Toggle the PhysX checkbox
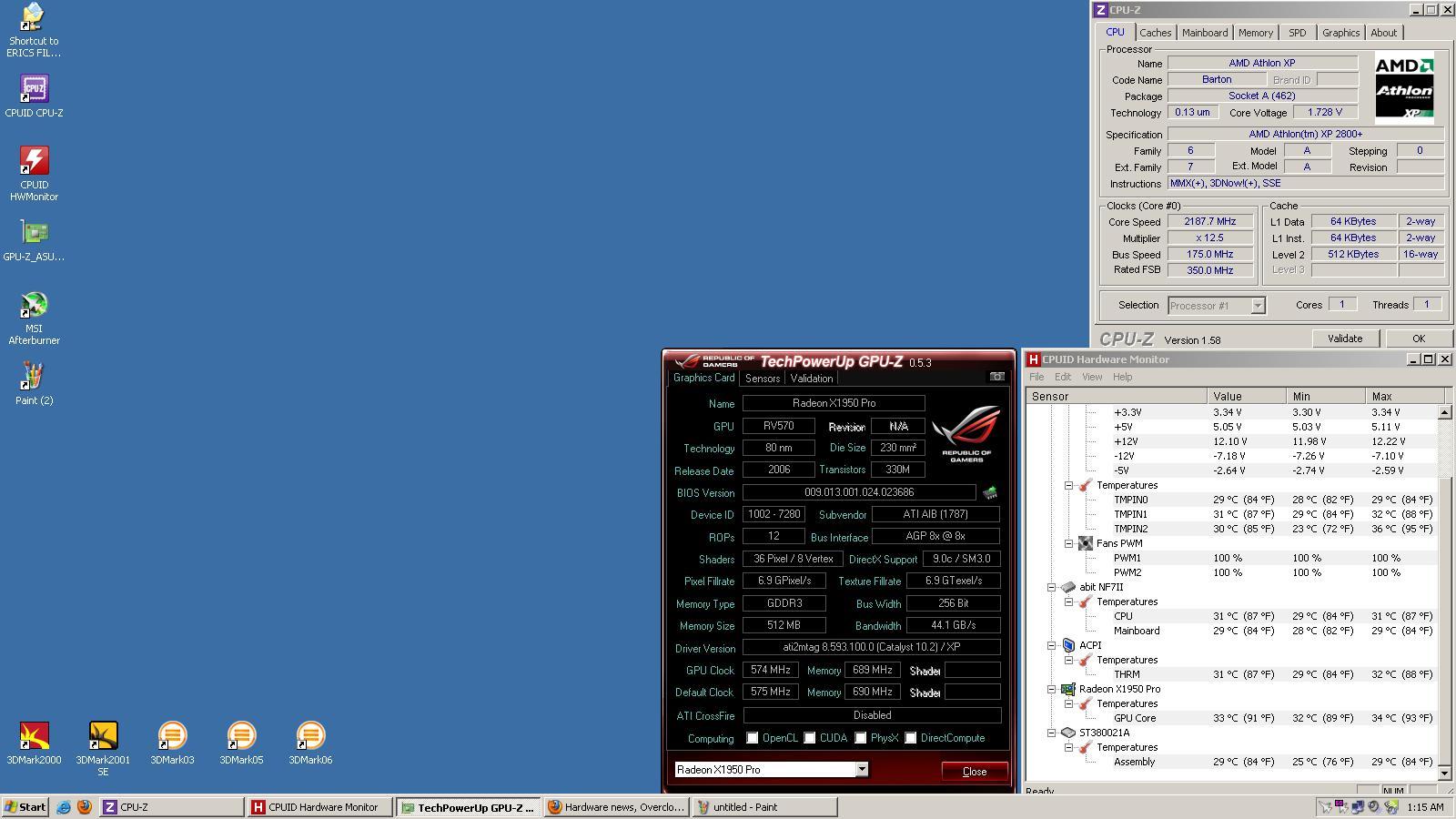Viewport: 1456px width, 819px height. [x=860, y=738]
